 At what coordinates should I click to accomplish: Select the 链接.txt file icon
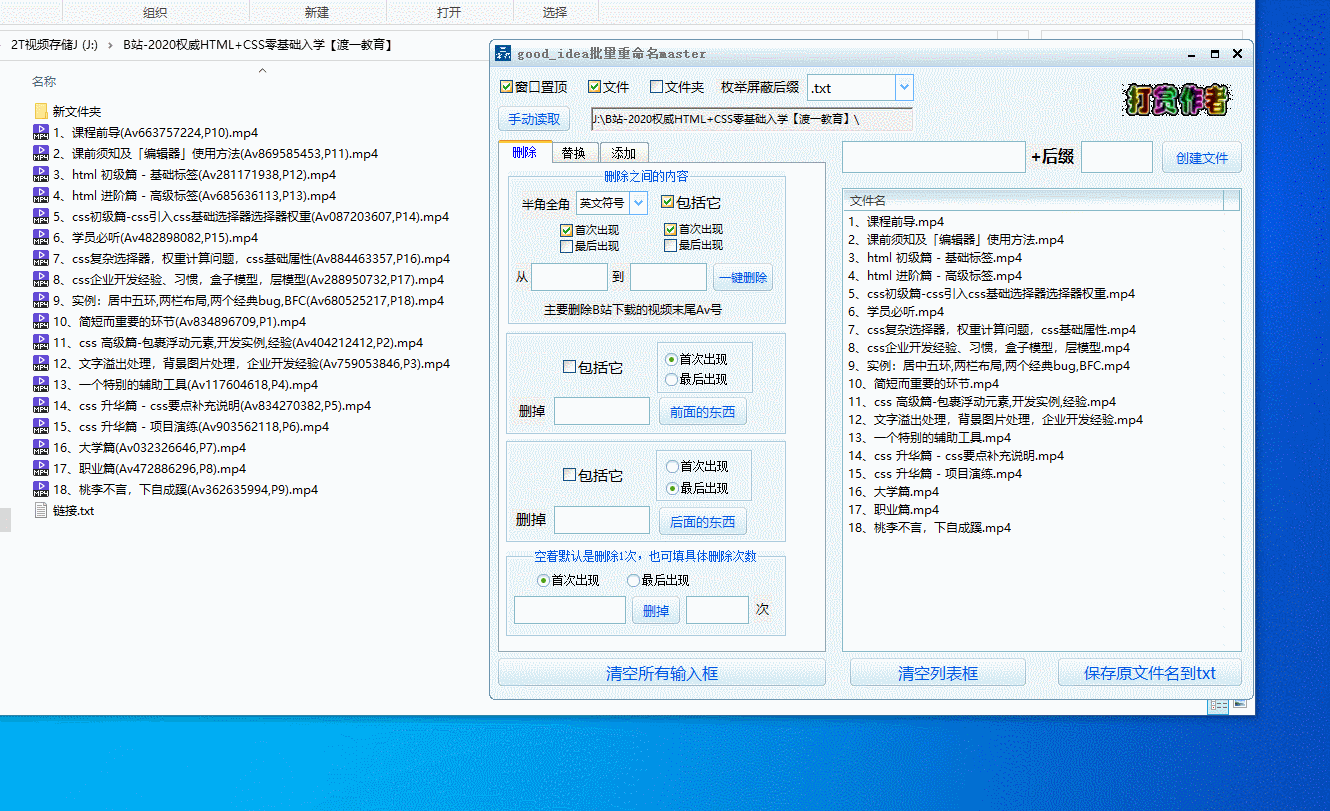coord(41,510)
